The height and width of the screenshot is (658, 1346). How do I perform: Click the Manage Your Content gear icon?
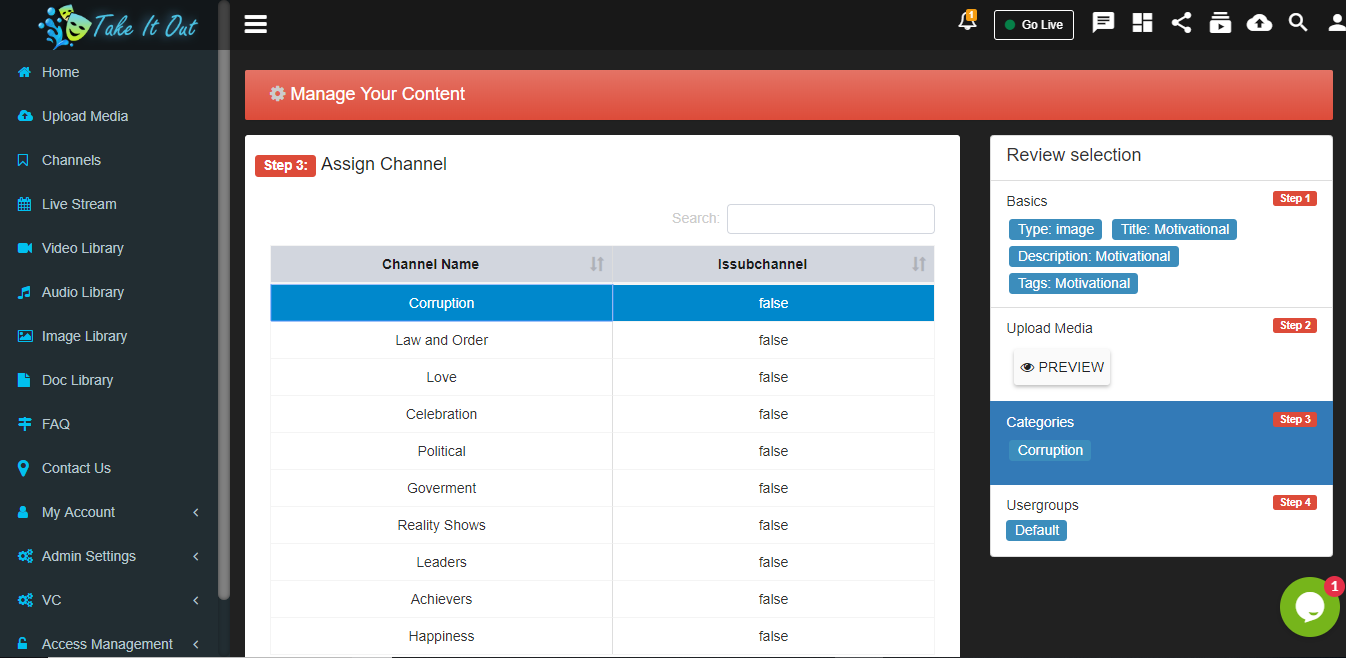click(x=277, y=94)
